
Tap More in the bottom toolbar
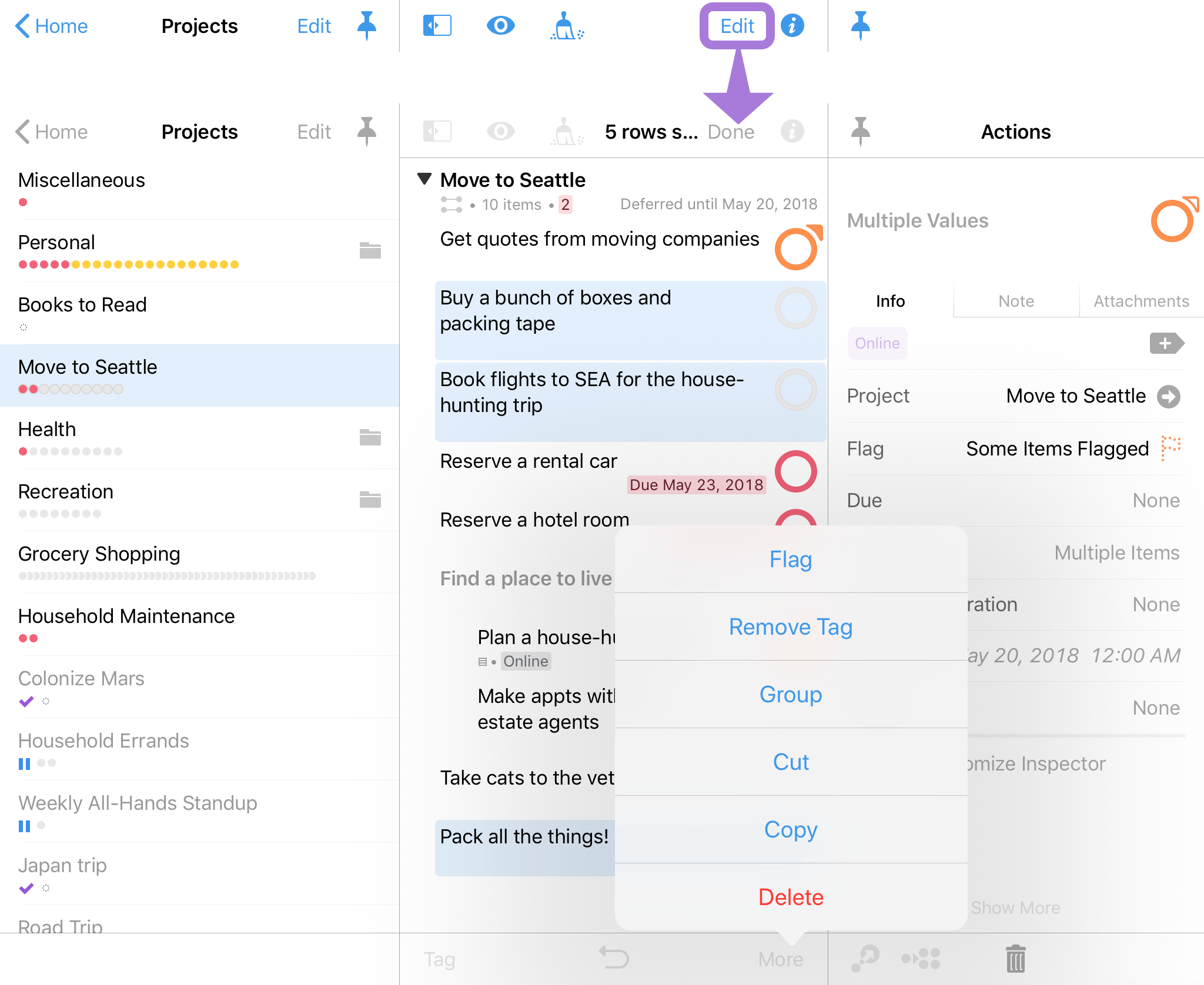coord(781,959)
